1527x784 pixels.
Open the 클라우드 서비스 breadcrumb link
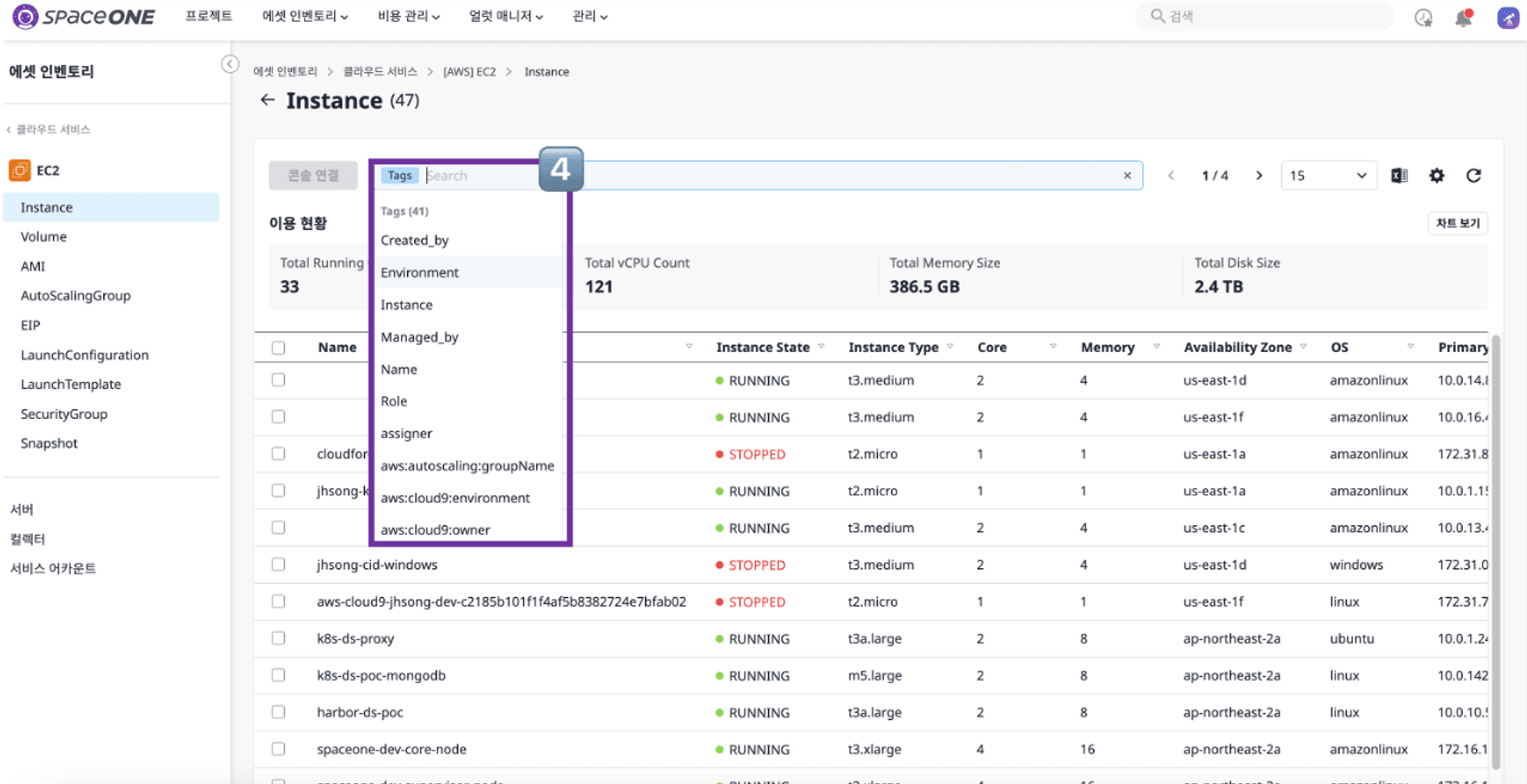380,72
